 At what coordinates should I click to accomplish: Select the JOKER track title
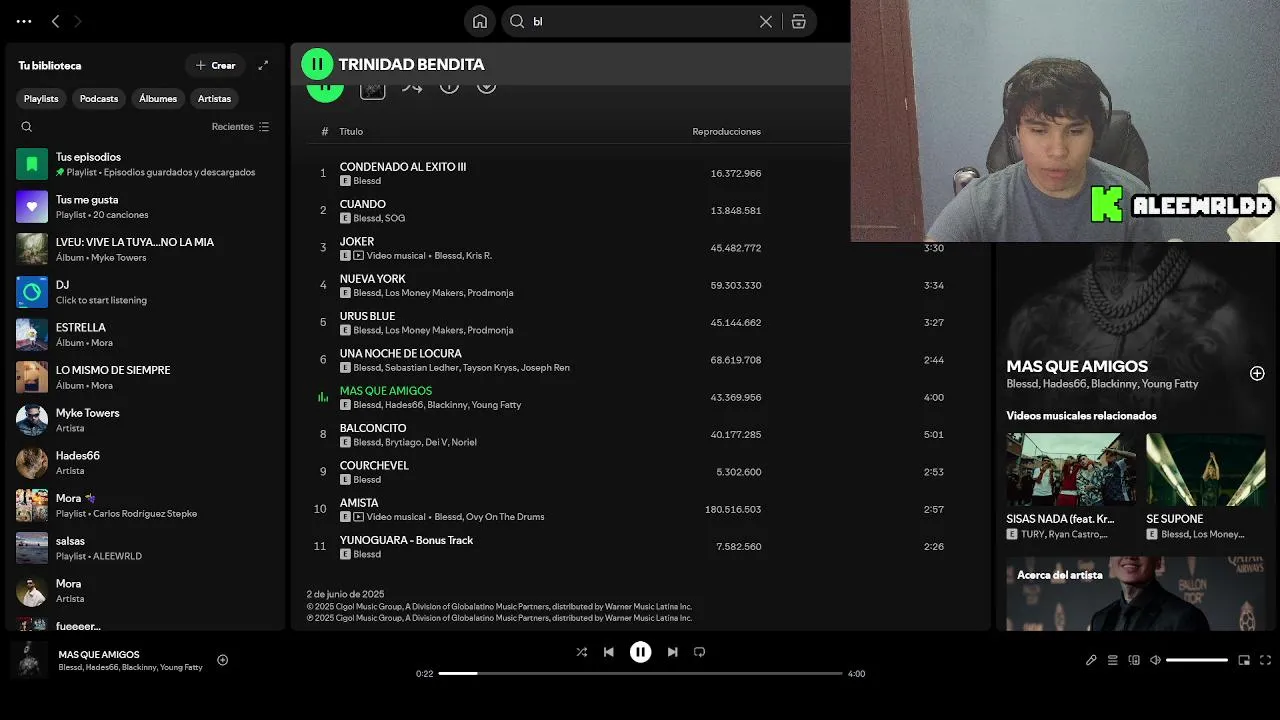pos(357,242)
